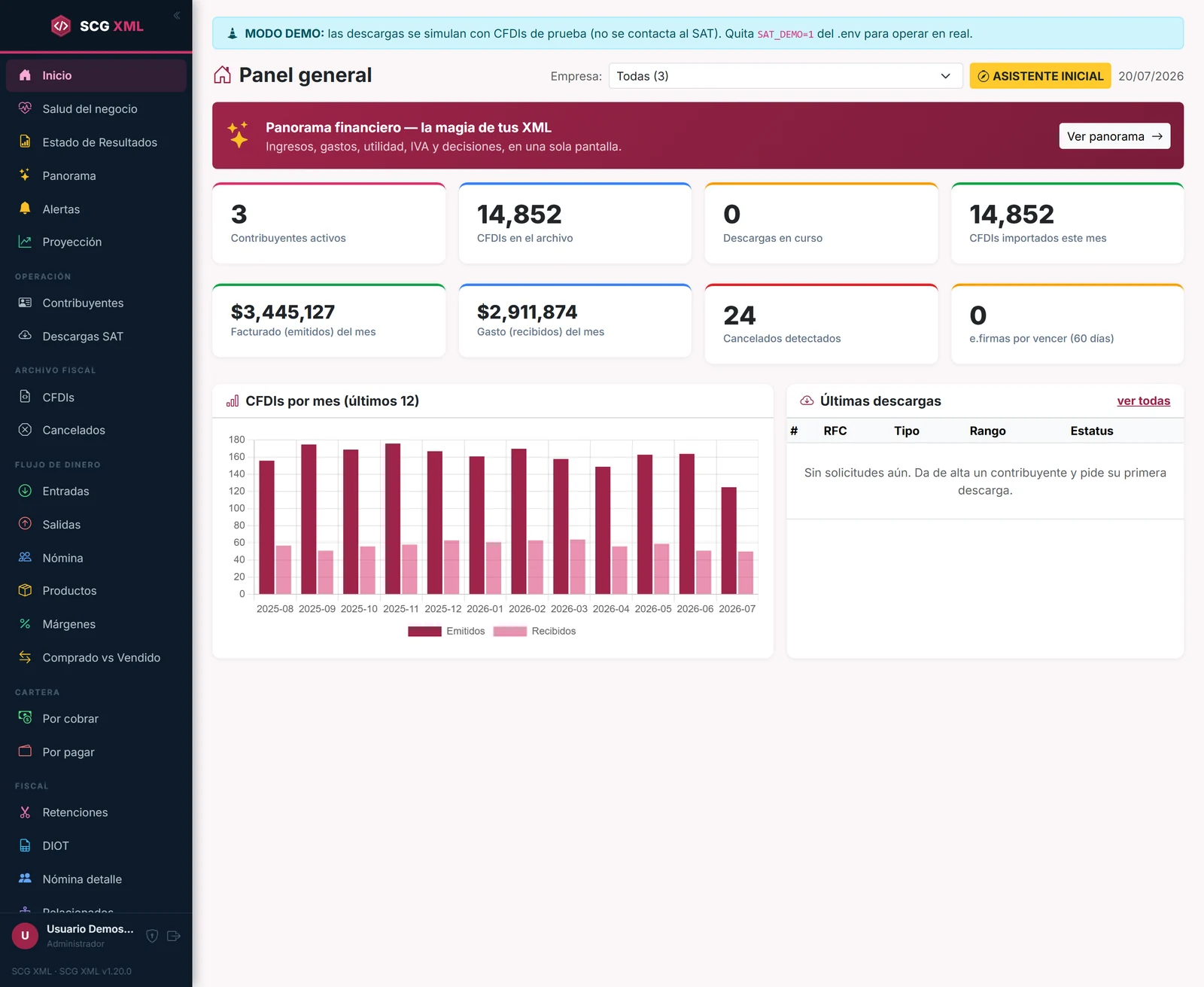This screenshot has height=987, width=1204.
Task: Open the CFDIs document icon
Action: point(25,397)
